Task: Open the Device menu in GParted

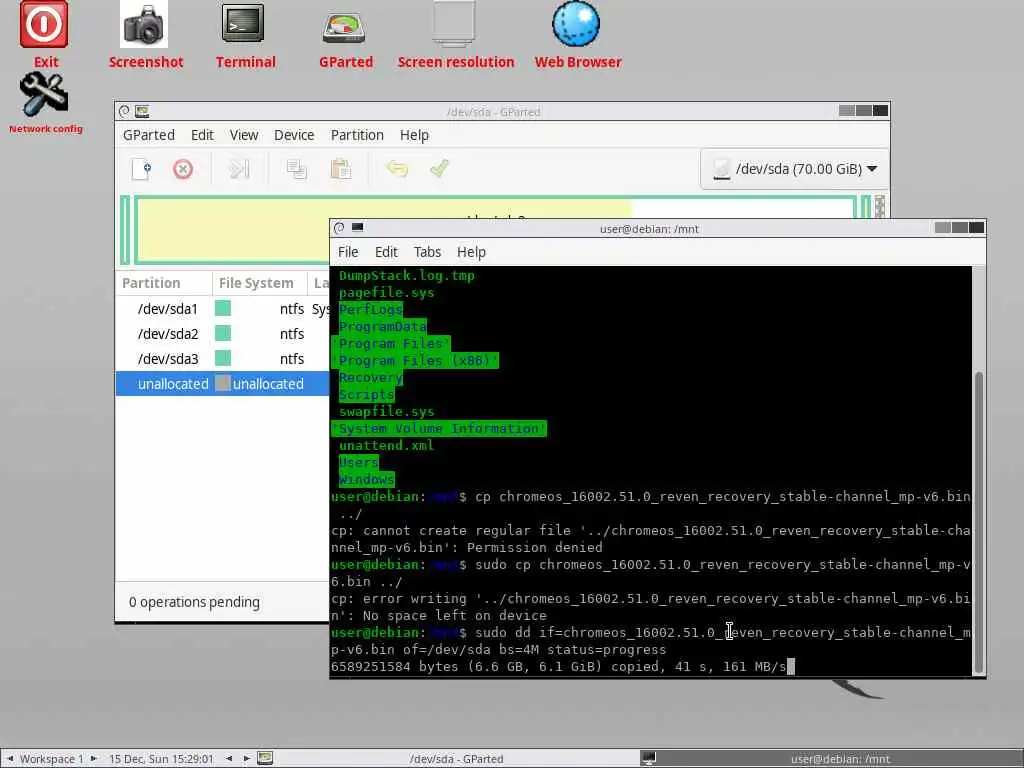Action: (x=294, y=135)
